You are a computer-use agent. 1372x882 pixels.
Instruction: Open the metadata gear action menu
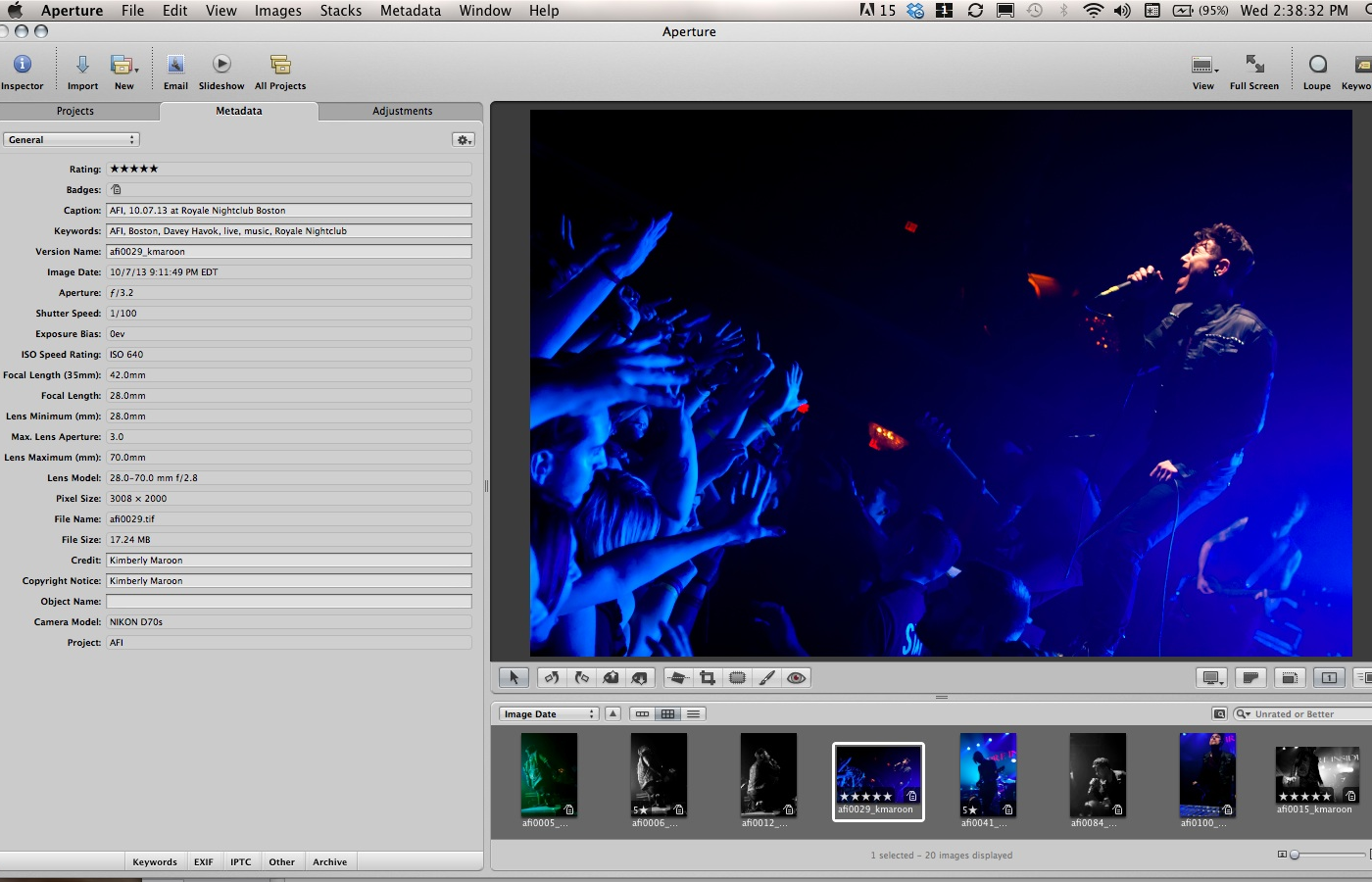click(464, 140)
